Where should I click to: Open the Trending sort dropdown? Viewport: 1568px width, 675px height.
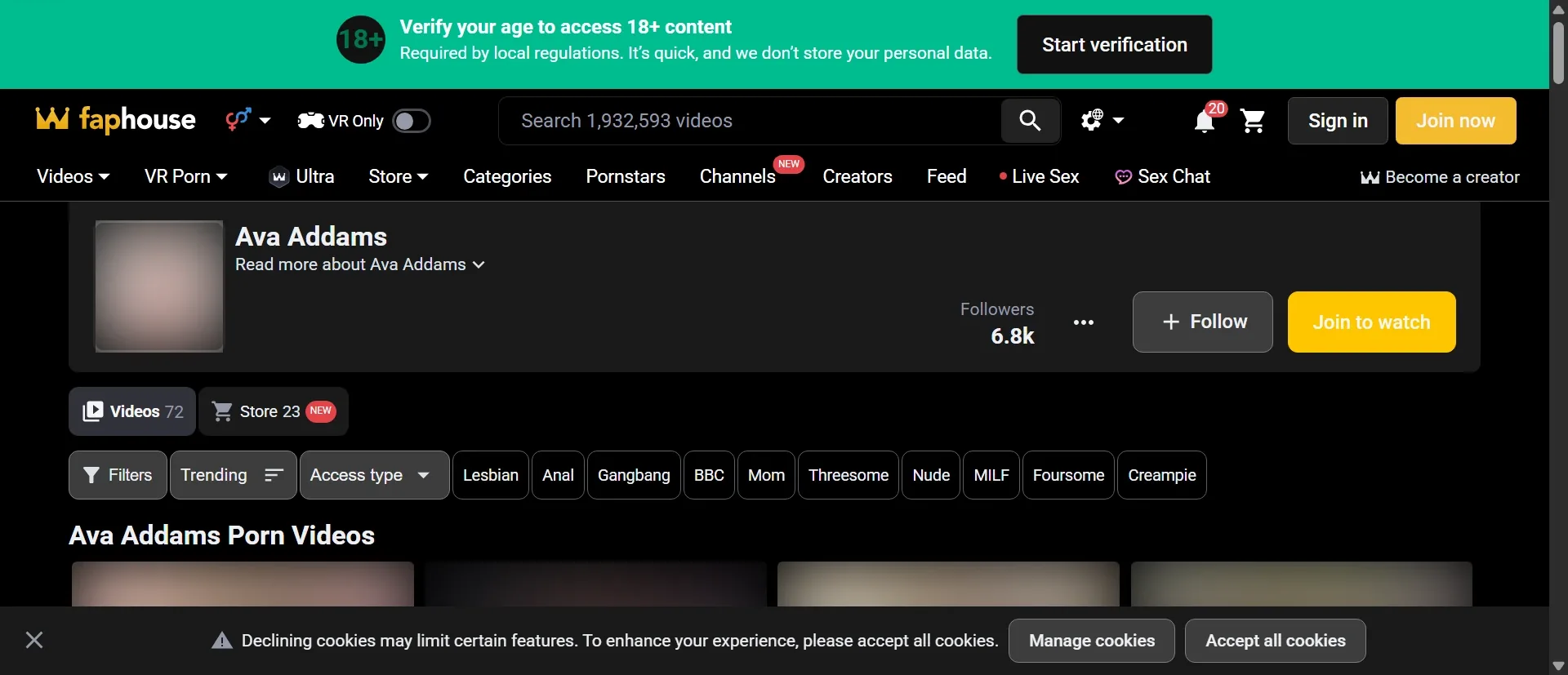click(x=234, y=475)
